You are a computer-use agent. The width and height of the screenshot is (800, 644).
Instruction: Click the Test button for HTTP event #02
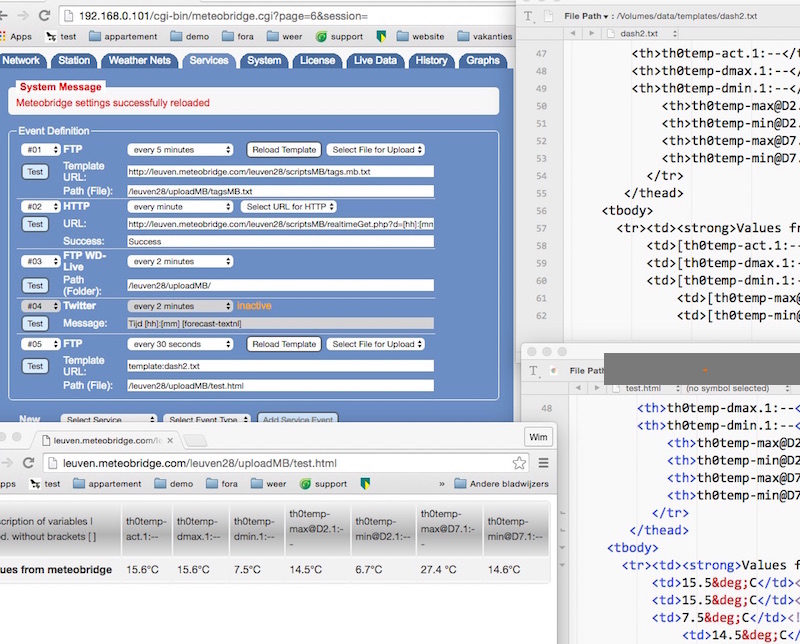coord(35,225)
